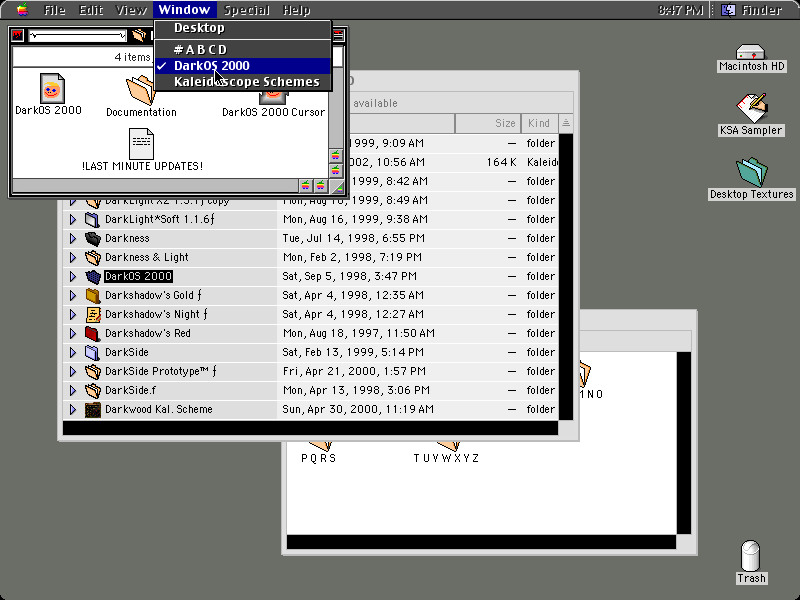Expand the Darkshadow's Night disclosure triangle
Viewport: 800px width, 600px height.
[x=72, y=314]
